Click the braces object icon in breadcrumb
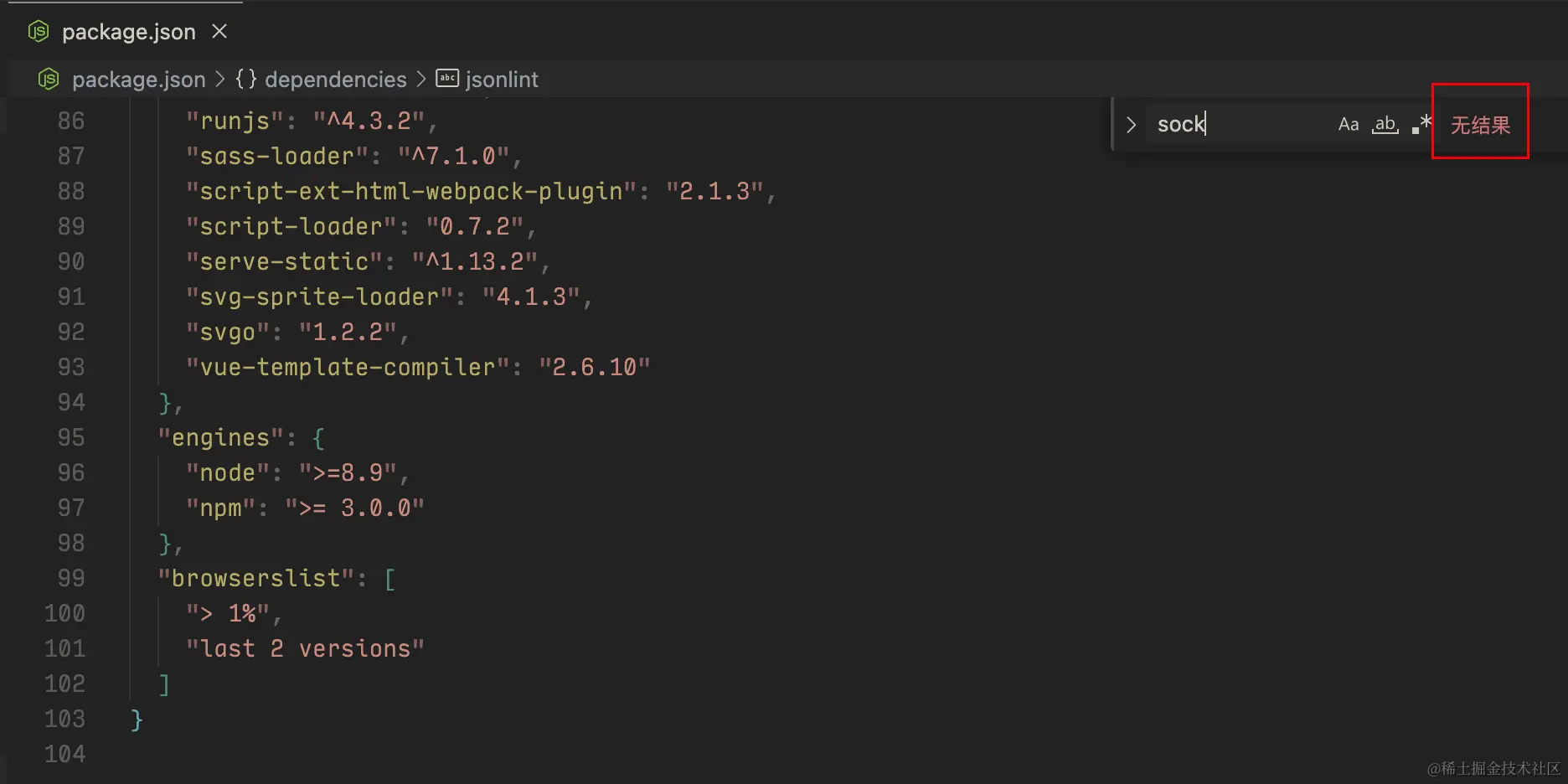The image size is (1568, 784). click(245, 79)
